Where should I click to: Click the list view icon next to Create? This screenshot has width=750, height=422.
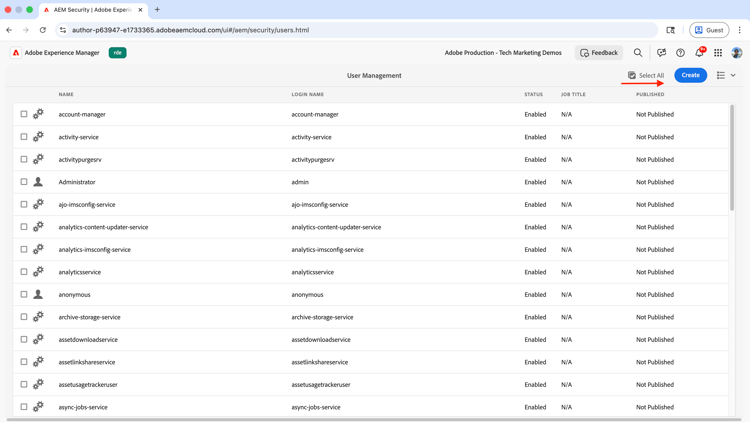tap(721, 75)
